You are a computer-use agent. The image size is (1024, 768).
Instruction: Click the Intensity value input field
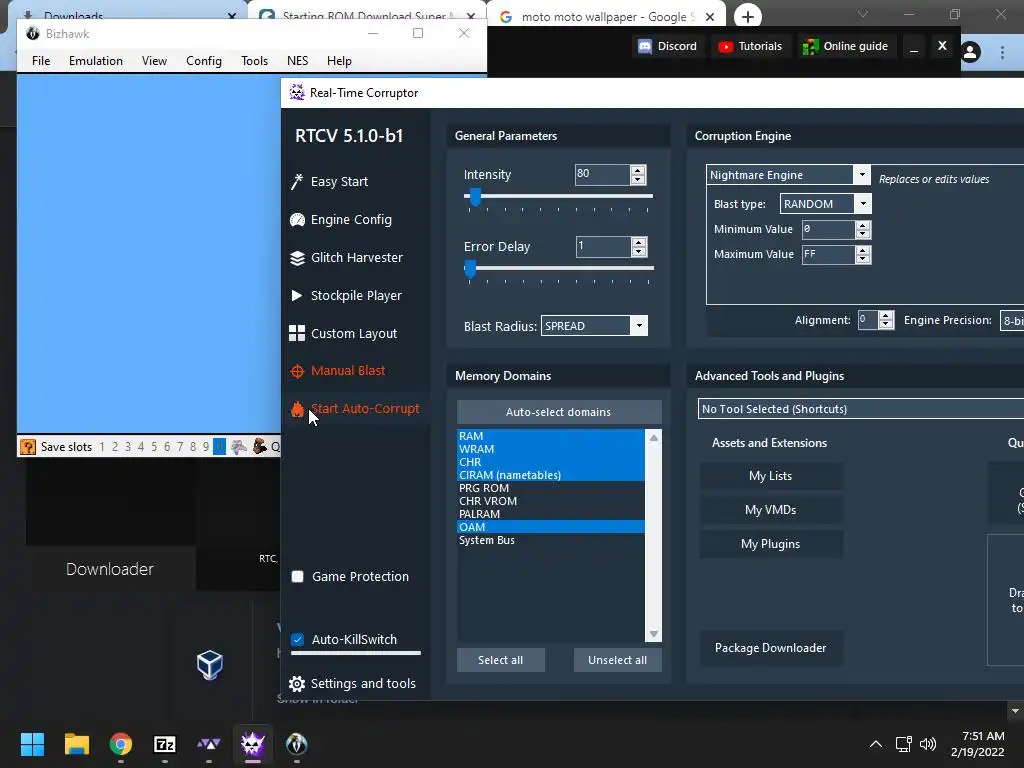pos(601,174)
